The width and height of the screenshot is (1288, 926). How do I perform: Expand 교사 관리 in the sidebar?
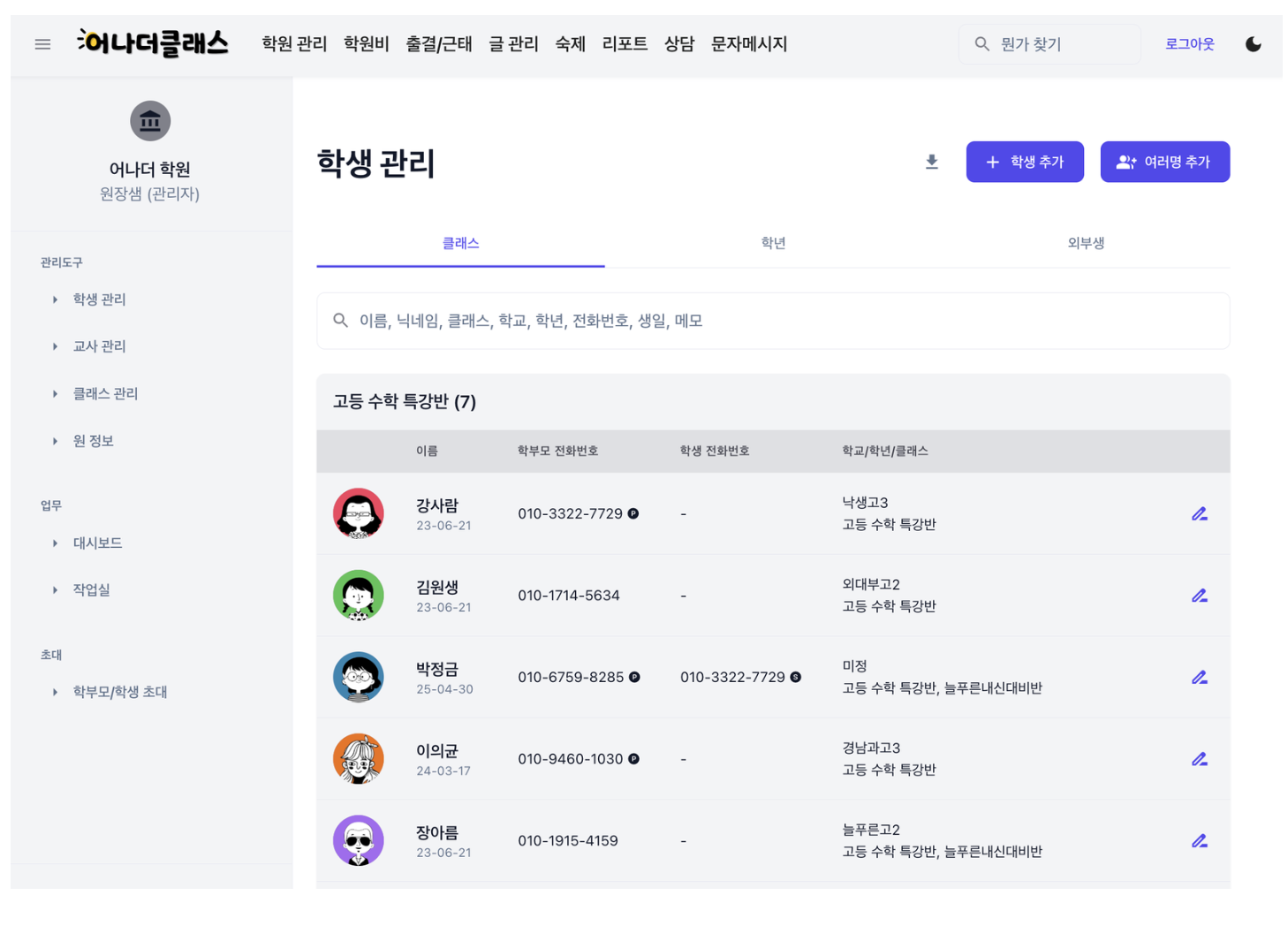tap(99, 346)
